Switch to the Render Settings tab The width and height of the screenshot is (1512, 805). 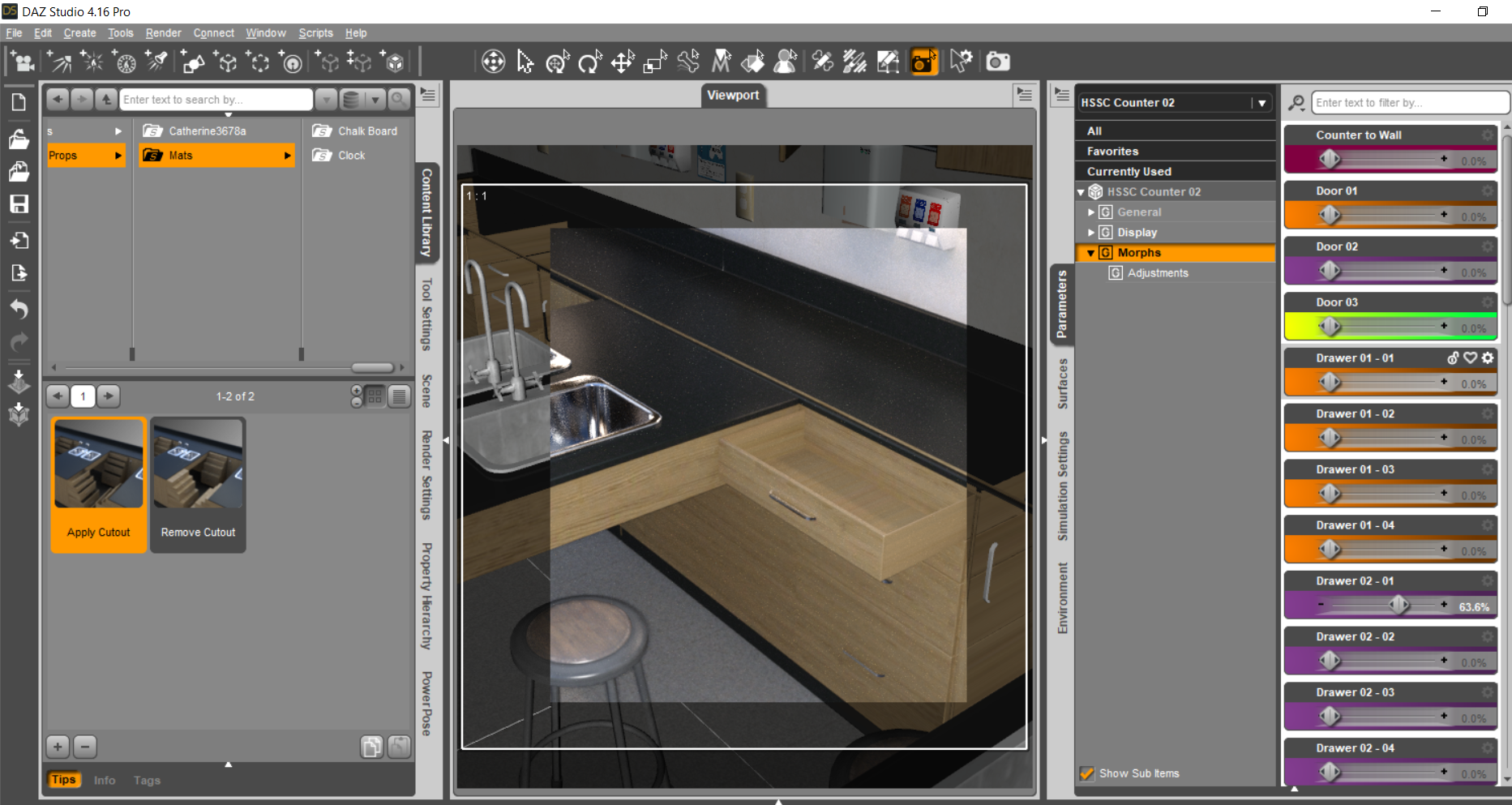click(426, 475)
